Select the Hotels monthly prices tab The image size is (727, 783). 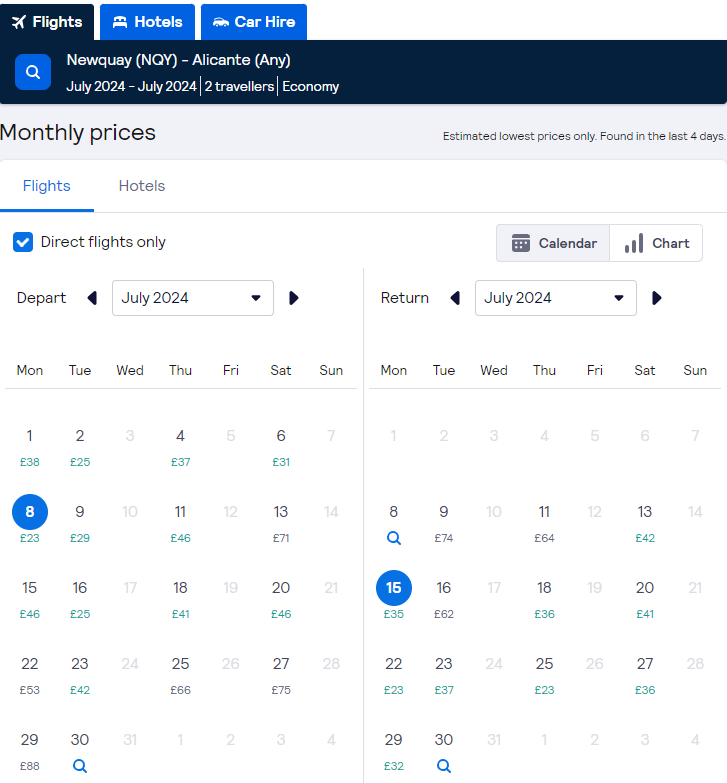pyautogui.click(x=142, y=186)
